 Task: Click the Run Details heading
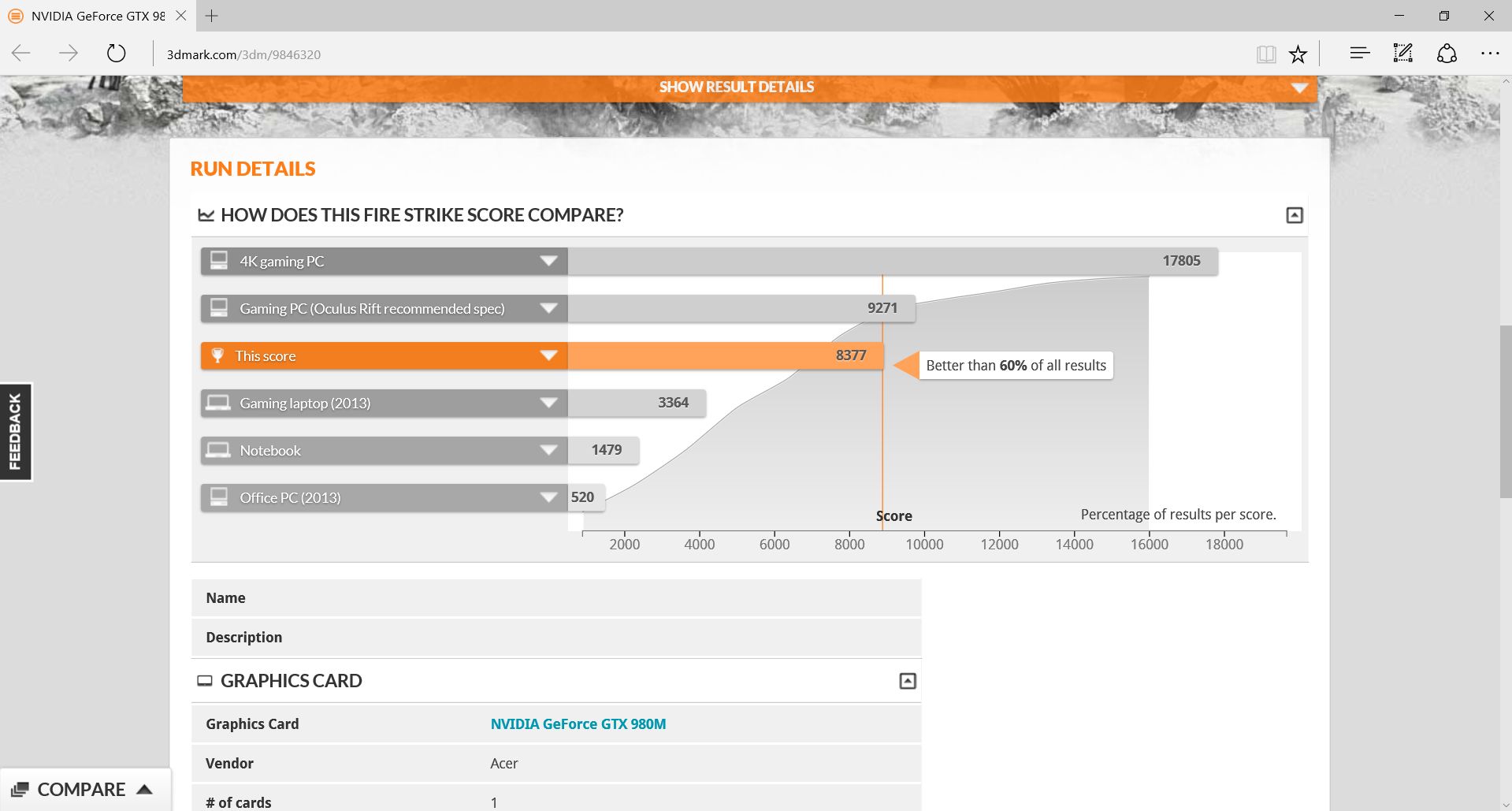pyautogui.click(x=253, y=169)
